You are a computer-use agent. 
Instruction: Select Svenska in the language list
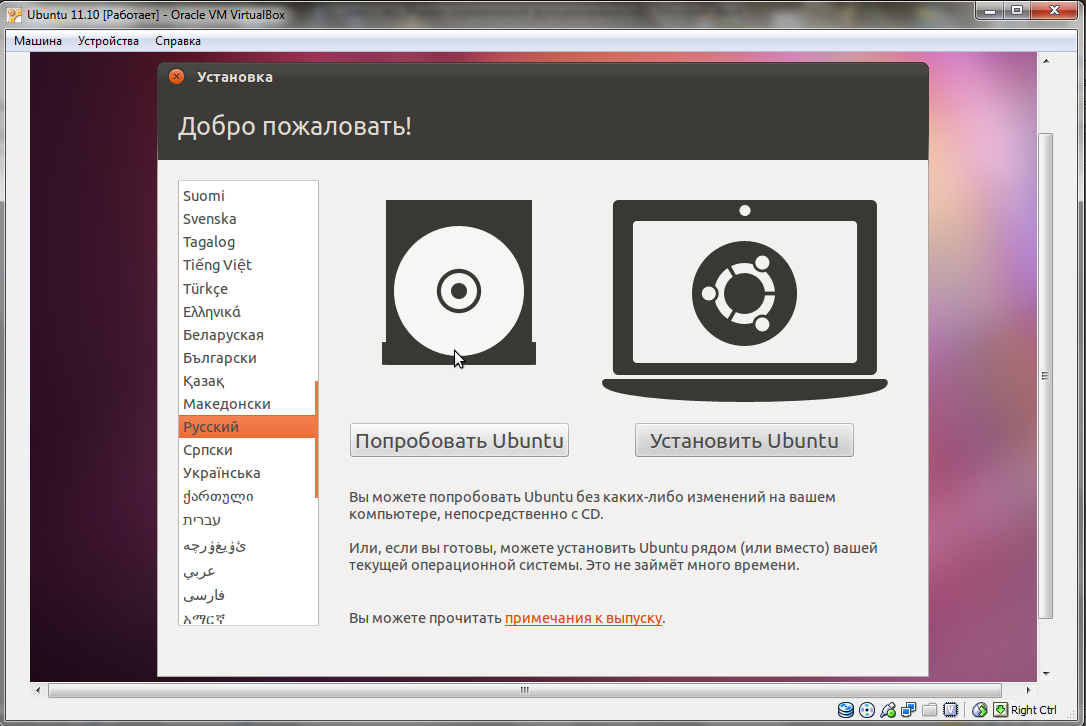click(247, 219)
